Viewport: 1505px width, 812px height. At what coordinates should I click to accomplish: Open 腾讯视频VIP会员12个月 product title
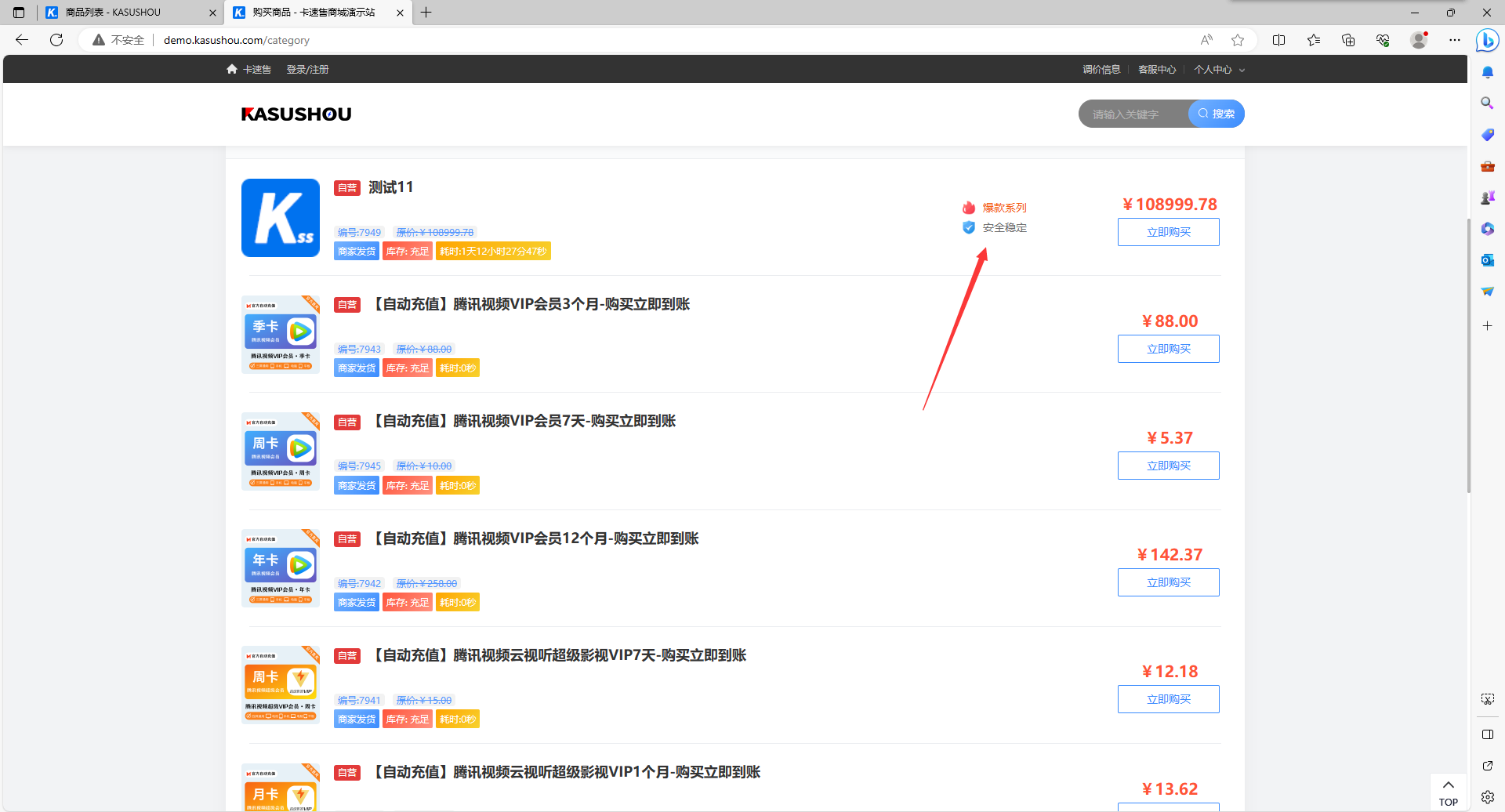(x=534, y=538)
